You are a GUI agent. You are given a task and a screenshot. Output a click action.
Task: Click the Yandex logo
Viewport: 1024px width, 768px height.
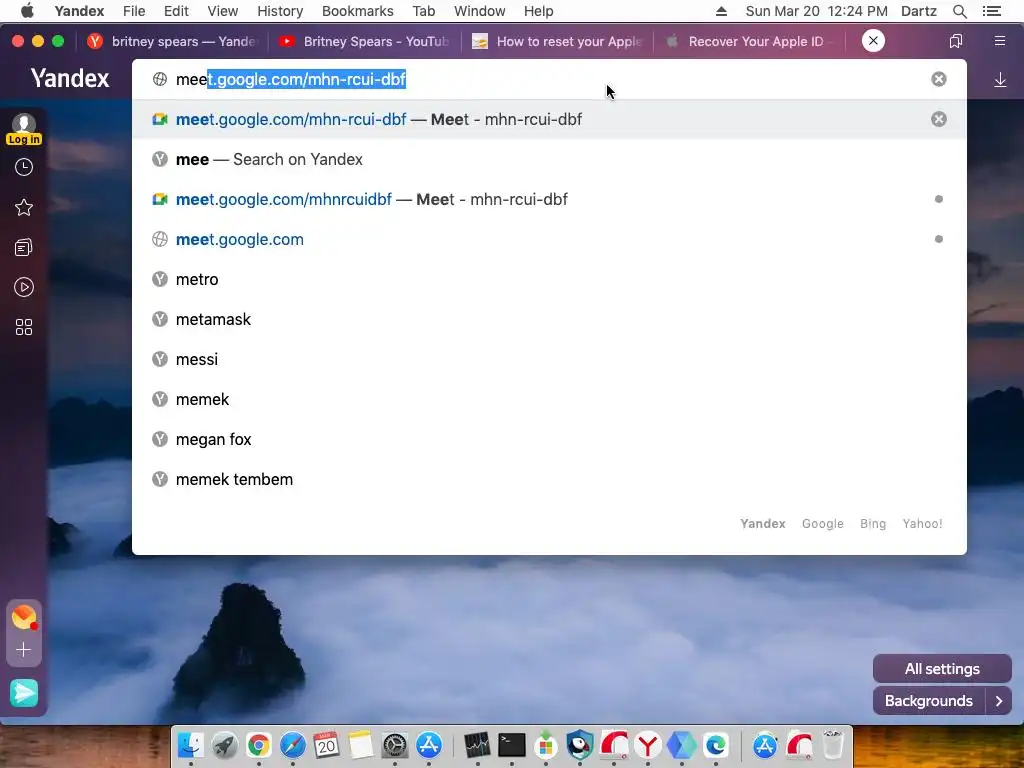[70, 78]
